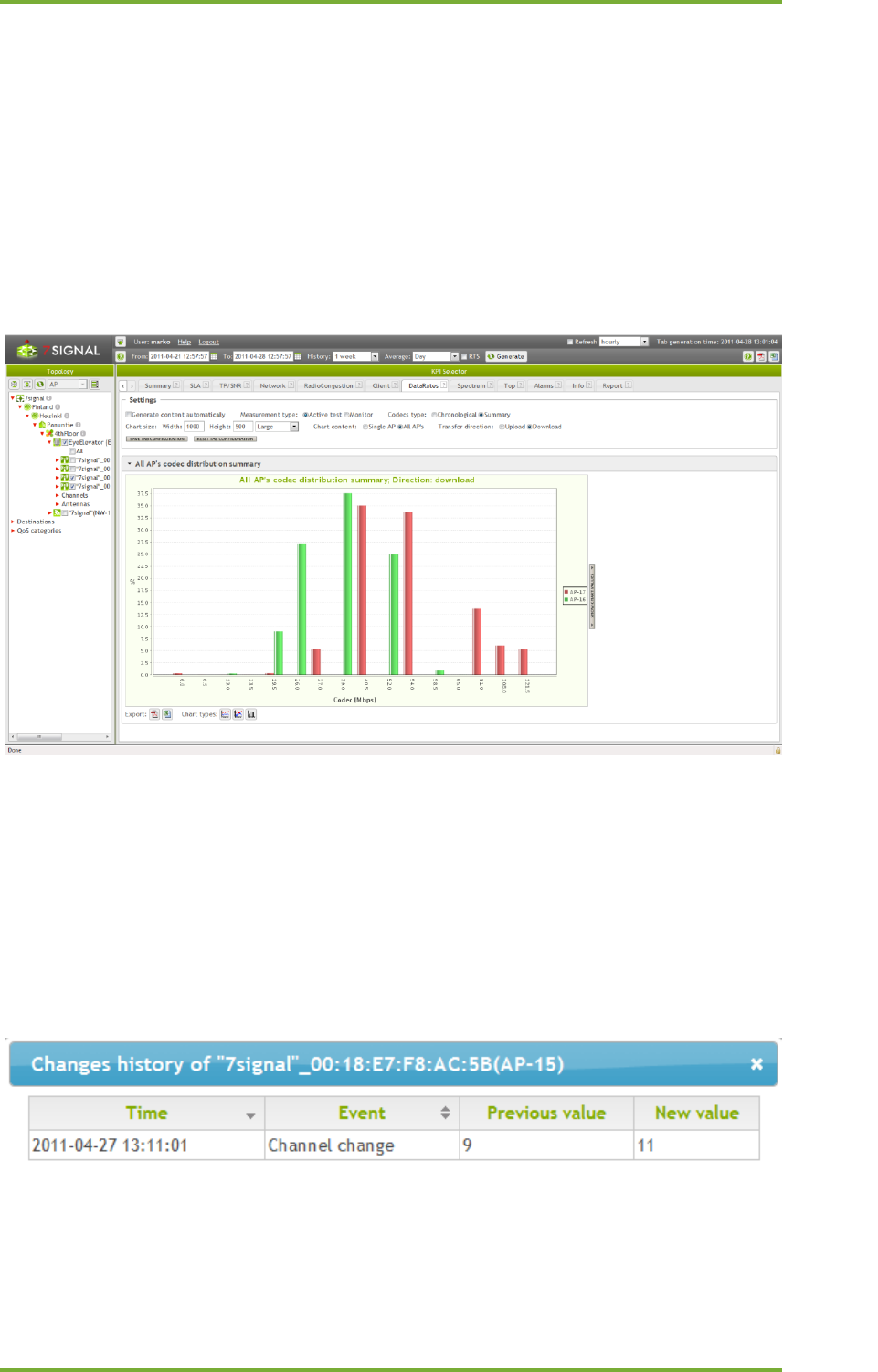Click help icon on Spectrum tab
This screenshot has height=1372, width=878.
click(x=491, y=385)
